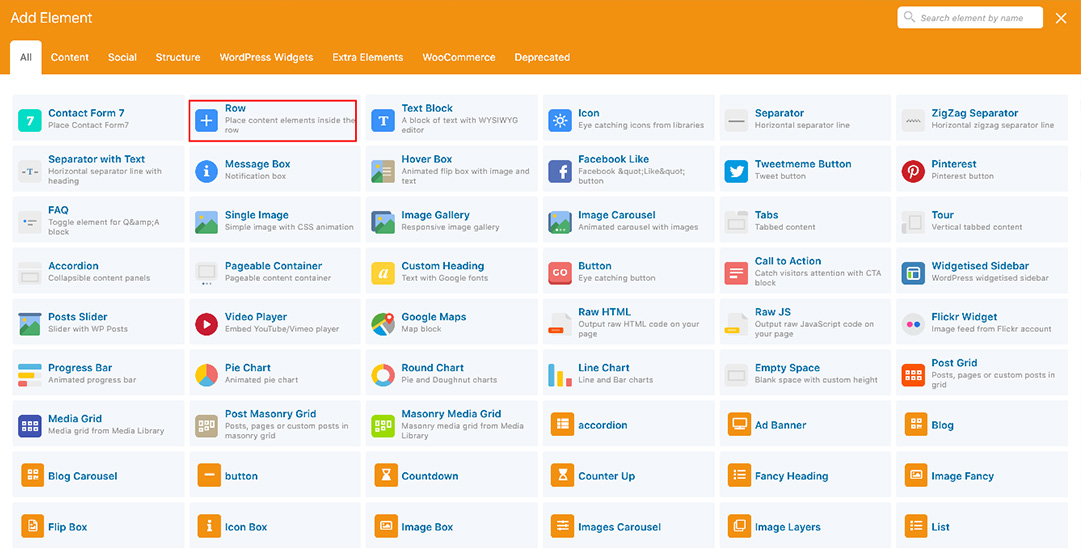Click the Contact Form 7 teal icon
This screenshot has width=1081, height=549.
click(x=30, y=120)
